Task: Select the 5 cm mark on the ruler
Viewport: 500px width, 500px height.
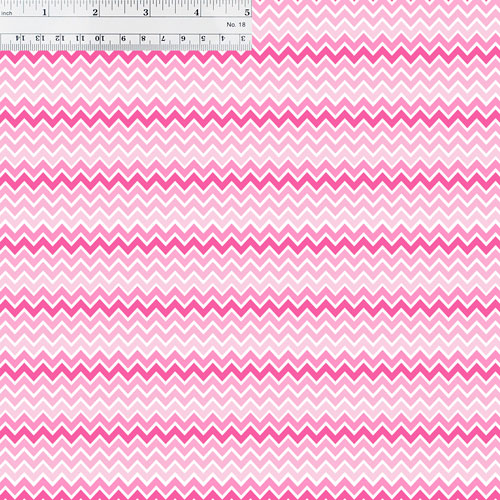Action: click(x=203, y=39)
